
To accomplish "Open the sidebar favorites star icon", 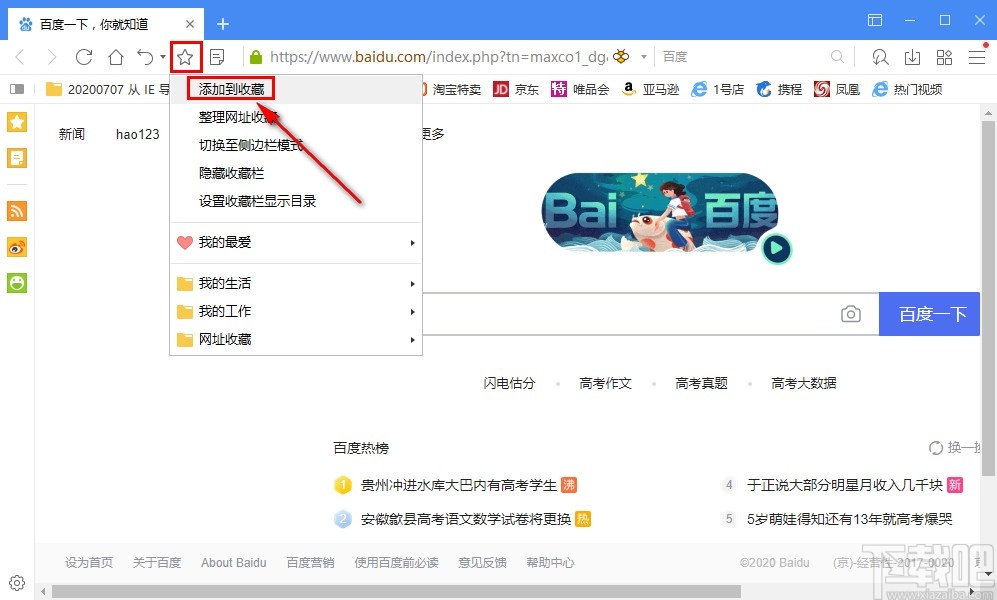I will 17,122.
